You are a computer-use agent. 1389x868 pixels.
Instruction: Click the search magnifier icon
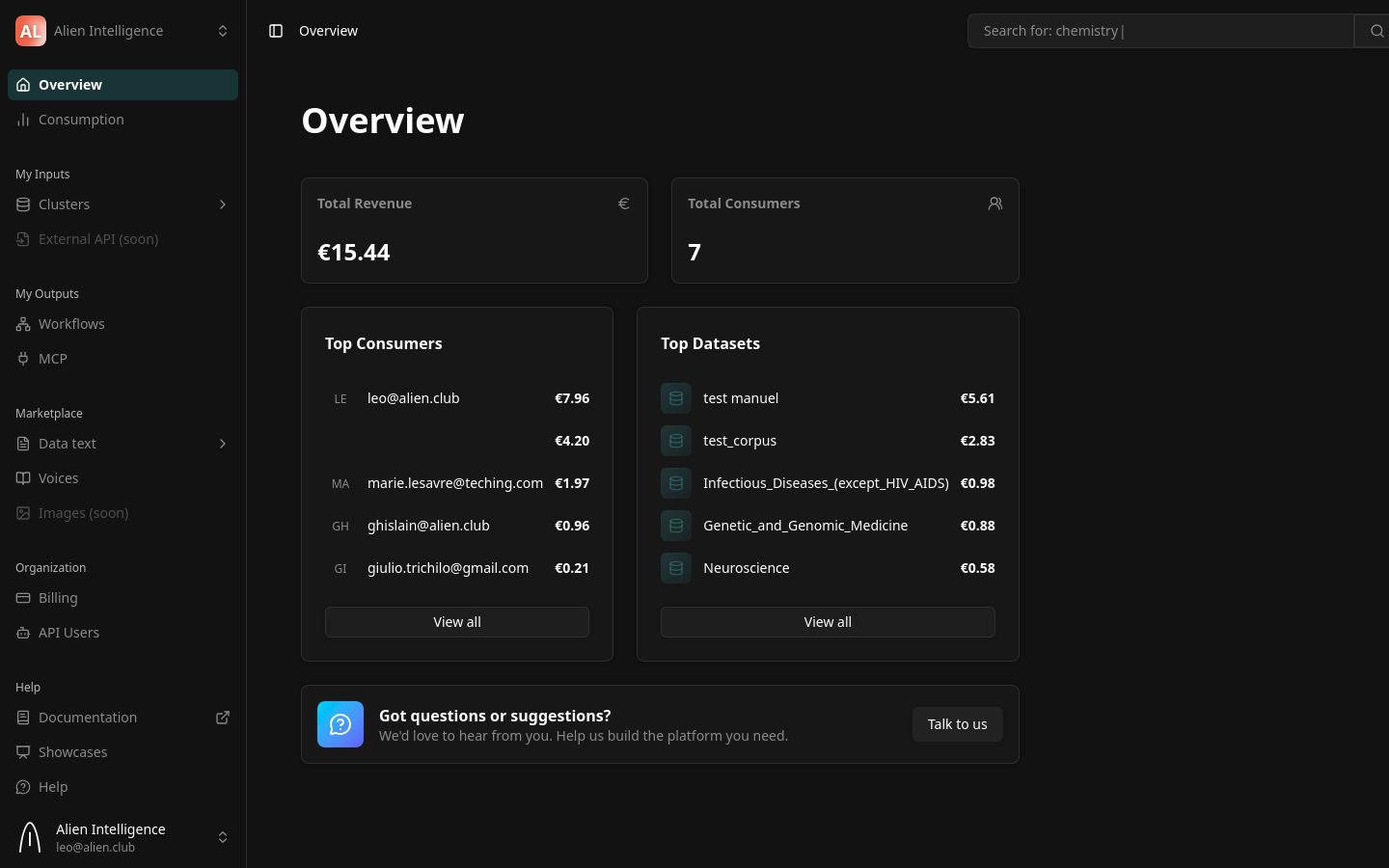pos(1379,31)
